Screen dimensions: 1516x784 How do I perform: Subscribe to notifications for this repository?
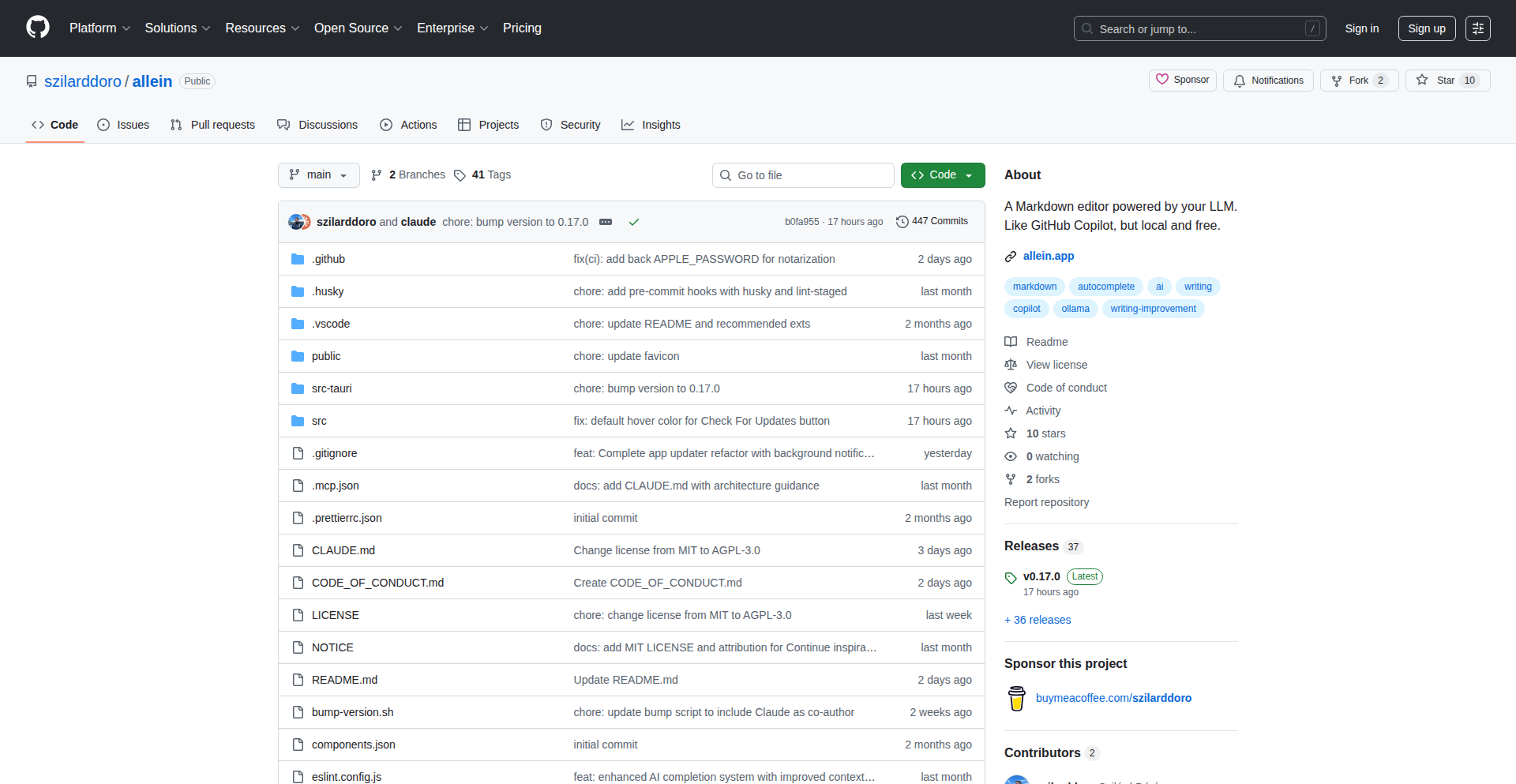[x=1267, y=80]
